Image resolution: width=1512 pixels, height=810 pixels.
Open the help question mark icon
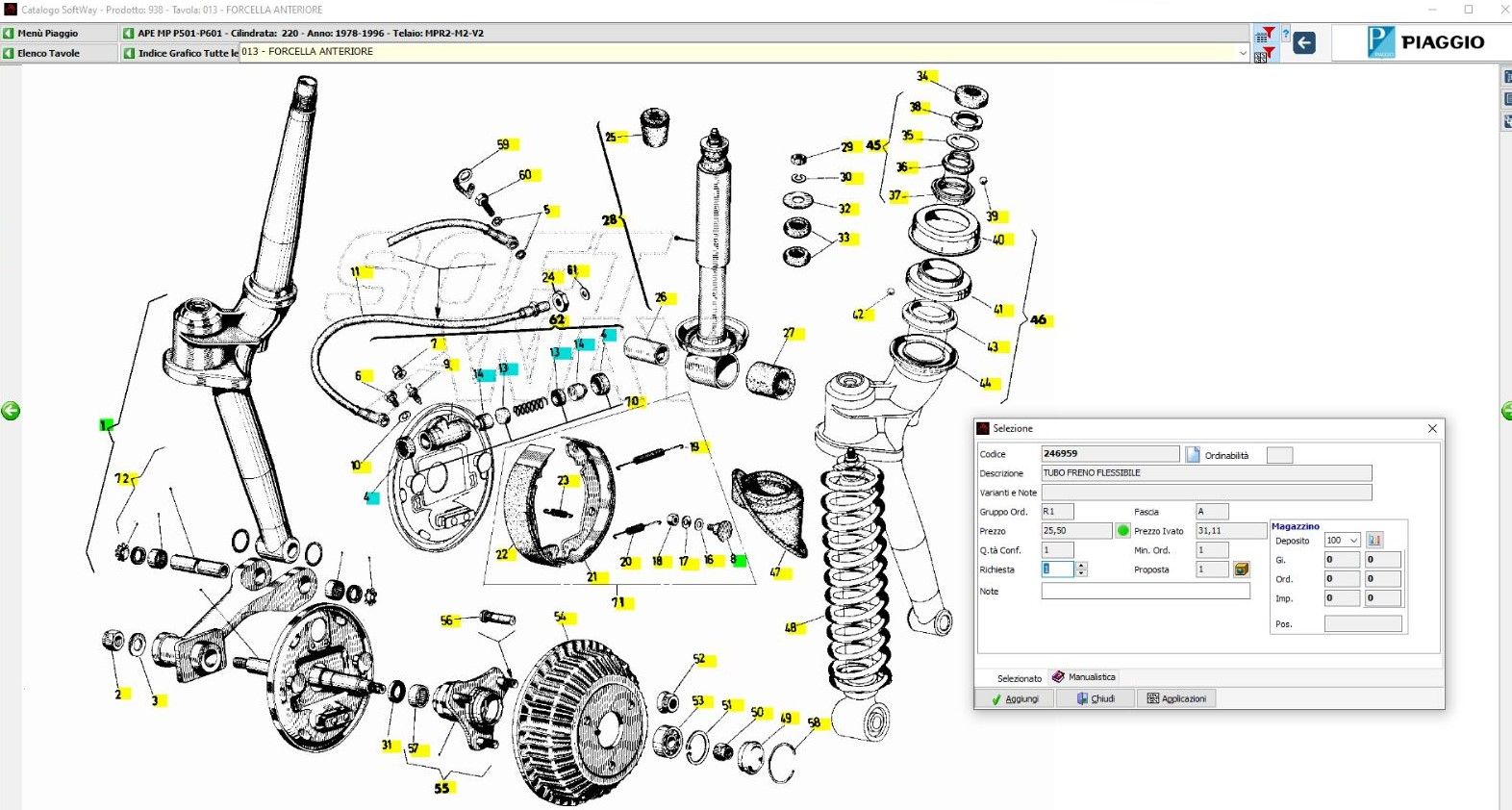(1285, 34)
